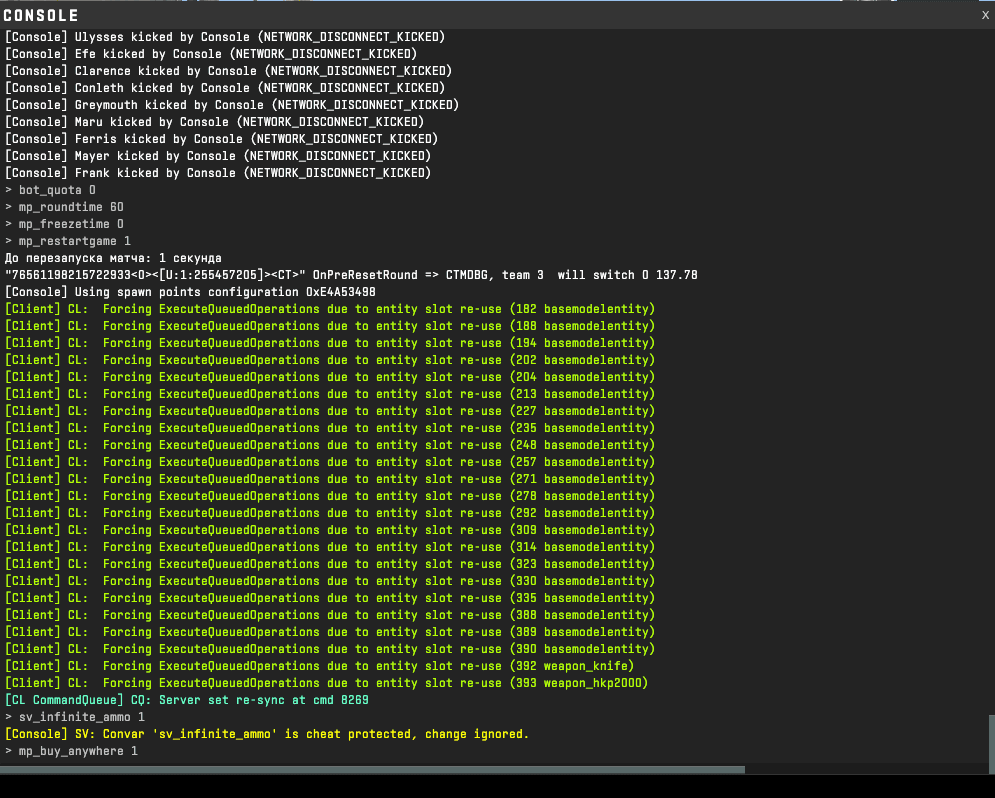
Task: Click the horizontal scrollbar at the console bottom
Action: [x=372, y=769]
